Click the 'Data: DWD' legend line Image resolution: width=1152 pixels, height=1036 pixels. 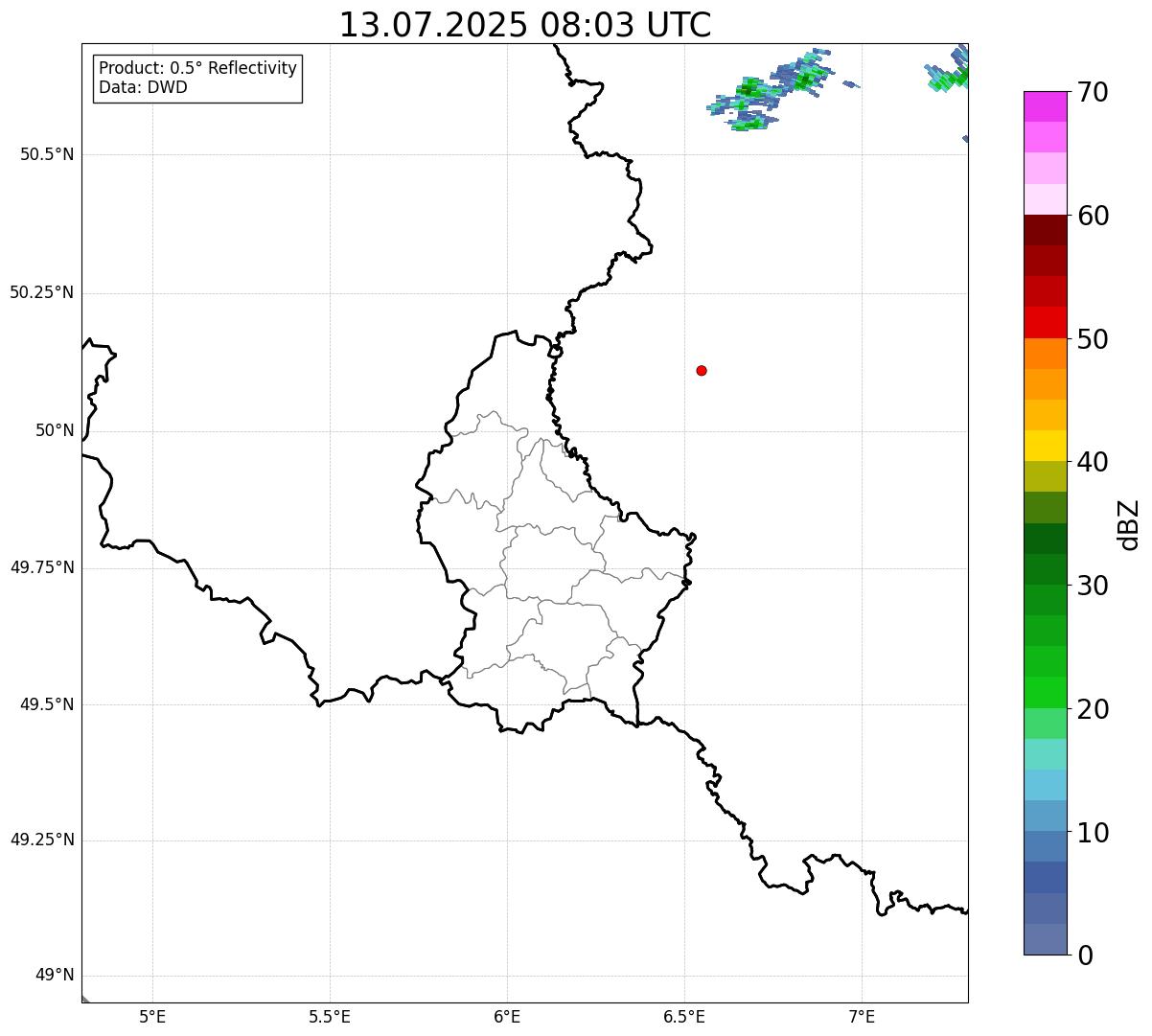click(144, 87)
